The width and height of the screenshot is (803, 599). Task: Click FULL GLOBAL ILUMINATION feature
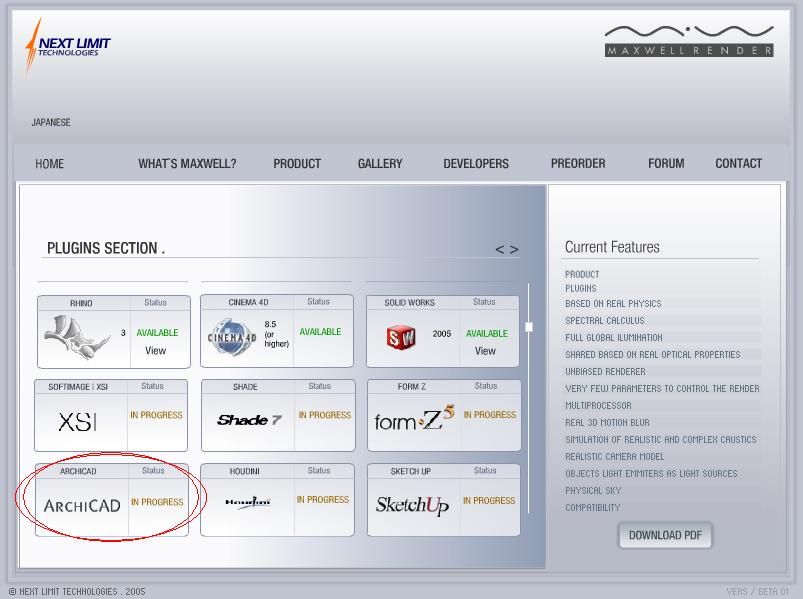point(614,337)
